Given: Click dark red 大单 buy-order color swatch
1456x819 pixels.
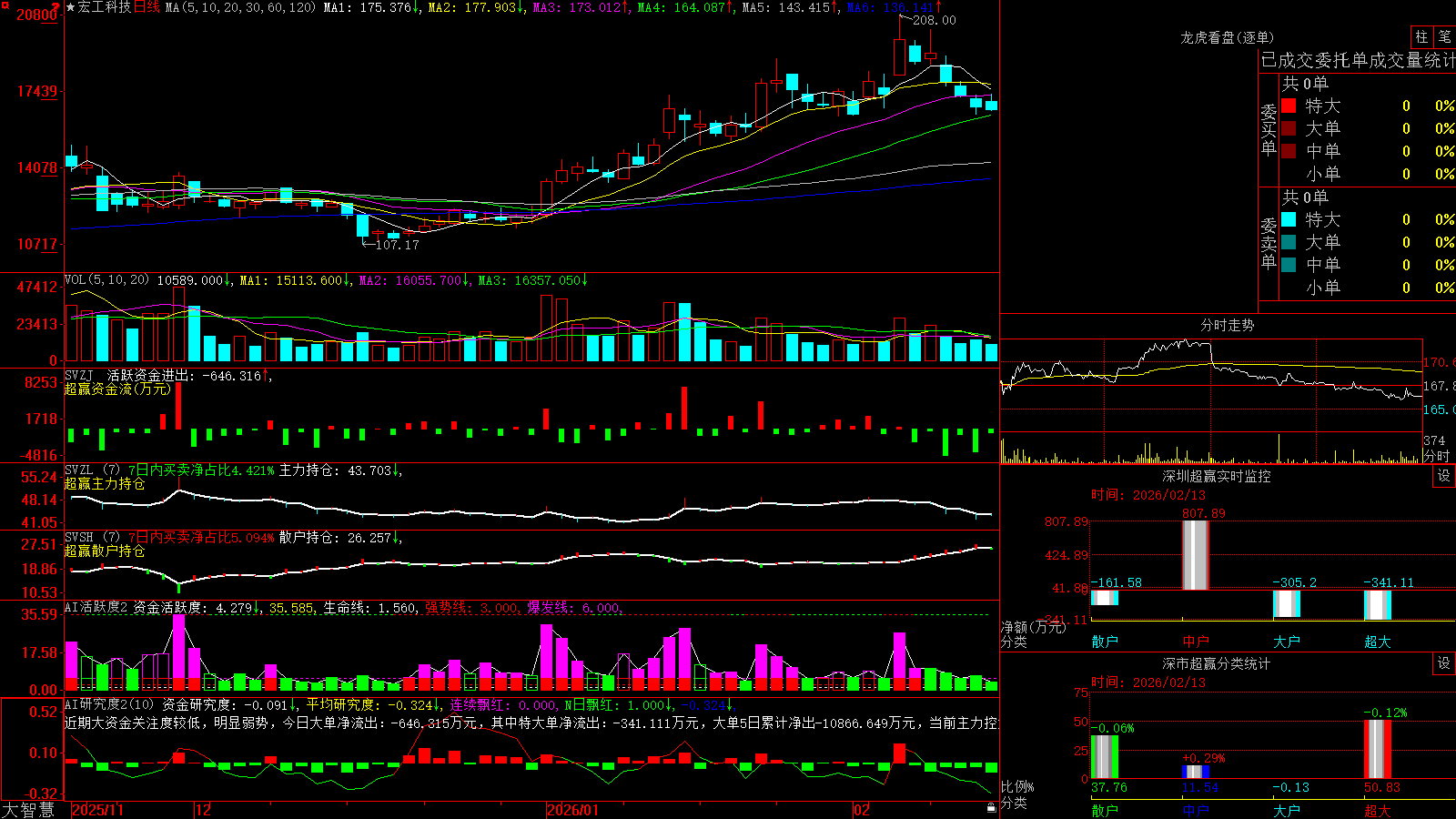Looking at the screenshot, I should pyautogui.click(x=1289, y=128).
